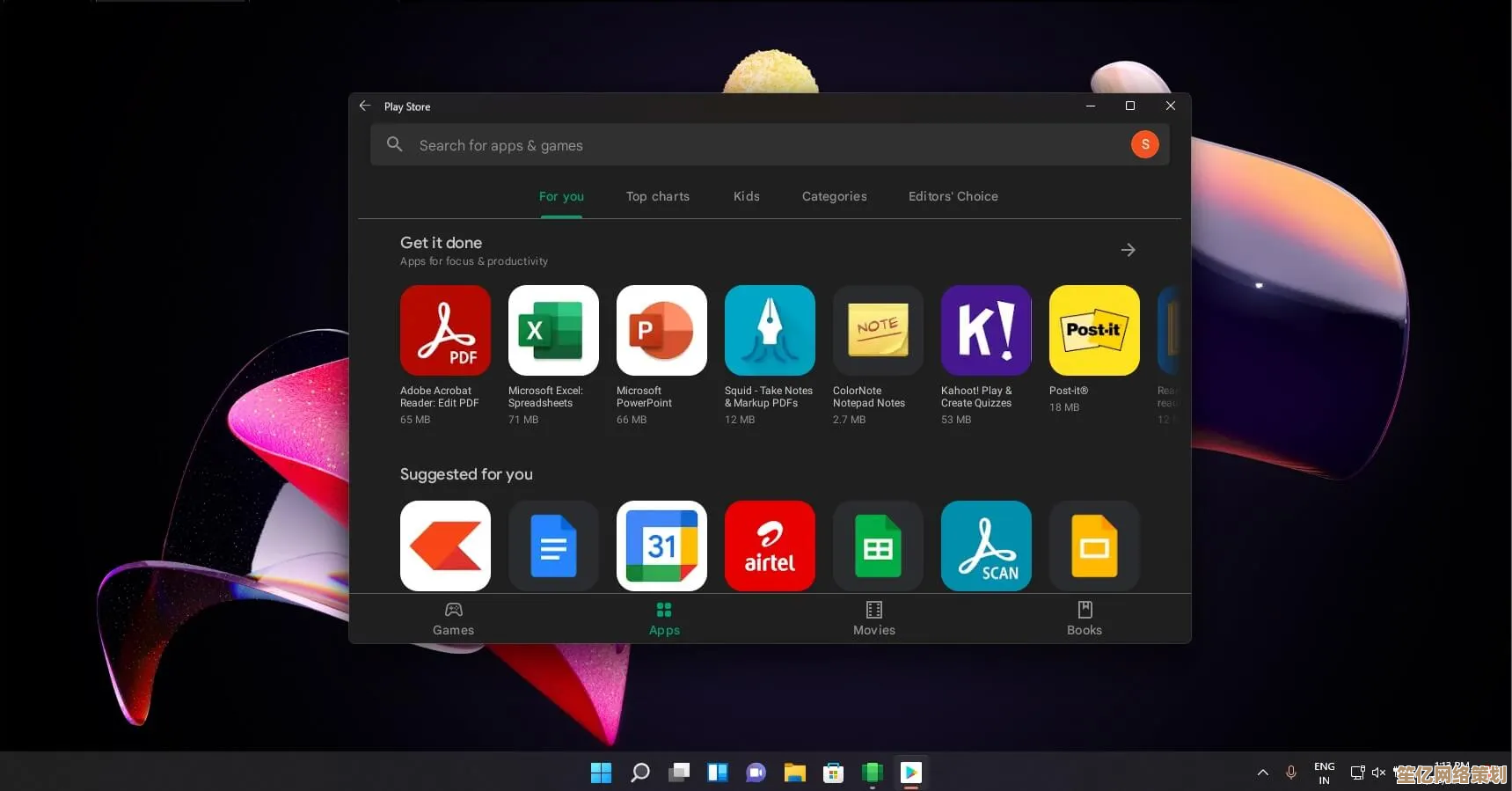Go to Games in bottom navigation
1512x791 pixels.
453,619
